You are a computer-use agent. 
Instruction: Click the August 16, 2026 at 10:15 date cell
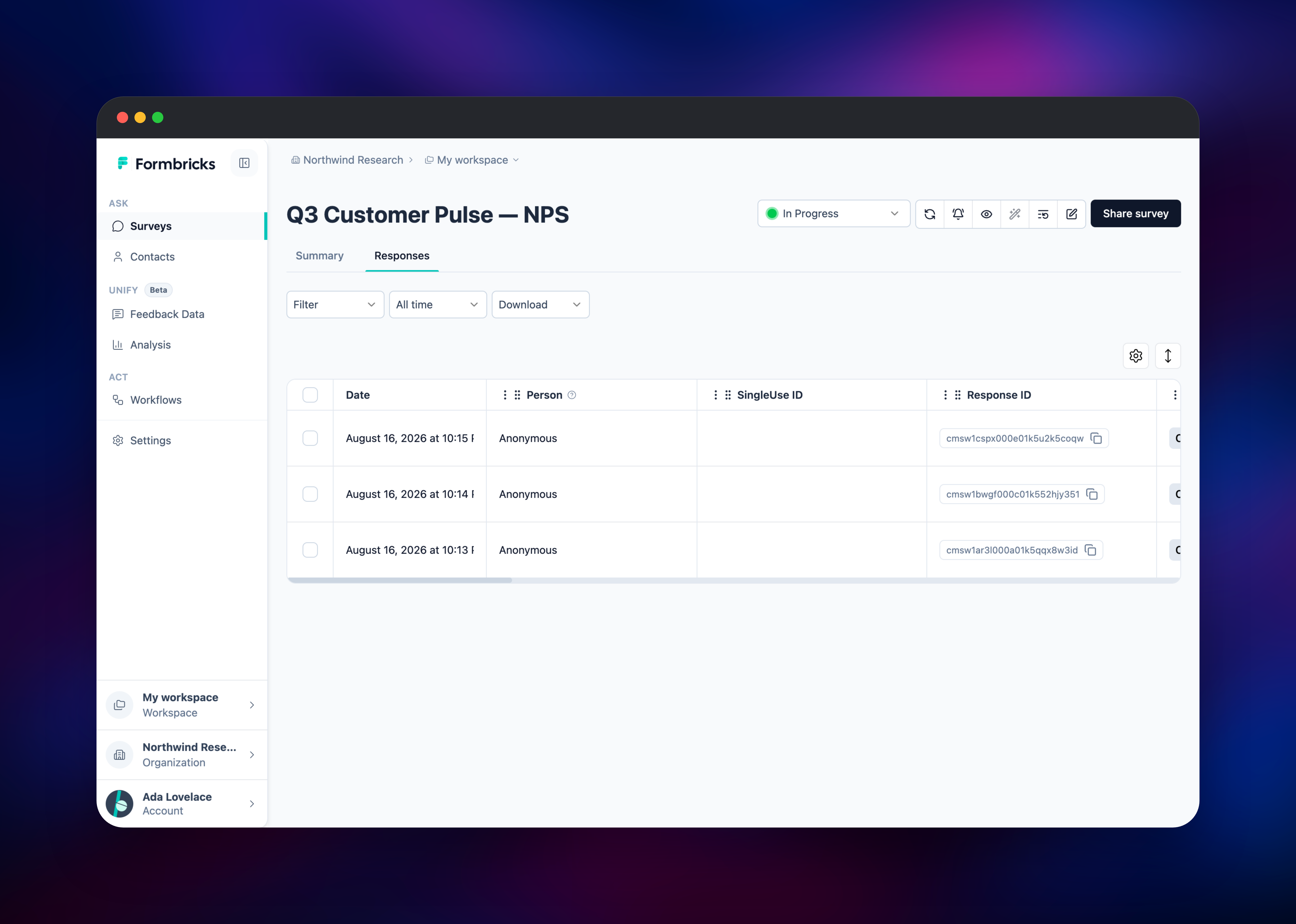click(x=410, y=438)
